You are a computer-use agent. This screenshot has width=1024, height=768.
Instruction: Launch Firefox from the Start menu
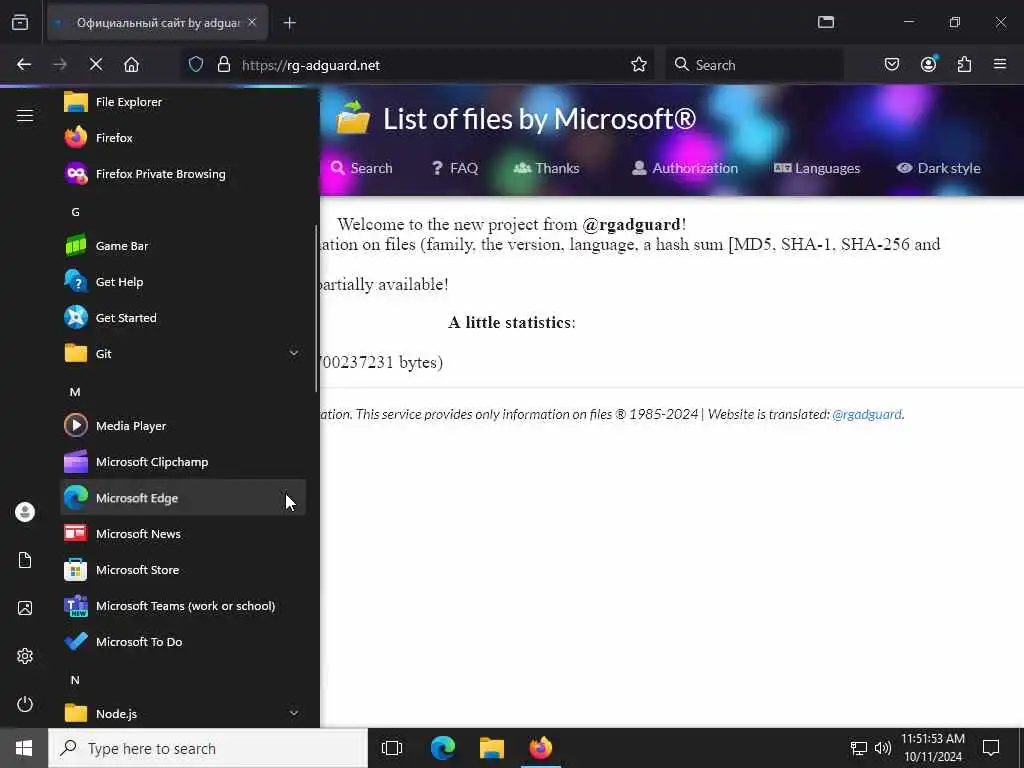183,138
